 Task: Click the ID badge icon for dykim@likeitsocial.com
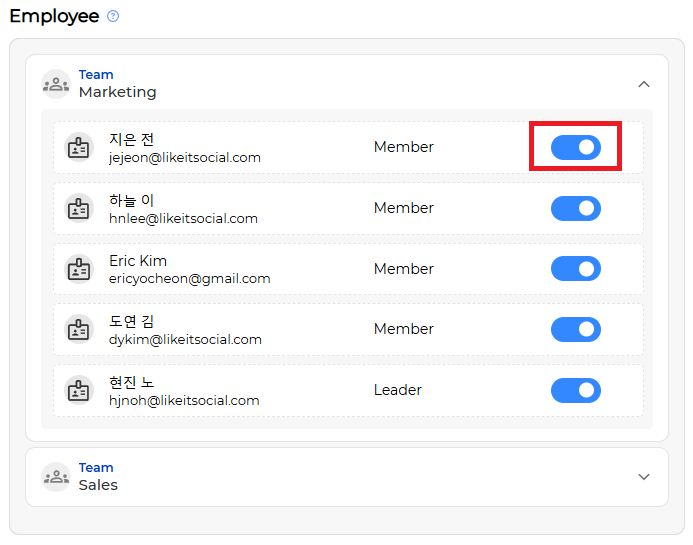coord(79,329)
